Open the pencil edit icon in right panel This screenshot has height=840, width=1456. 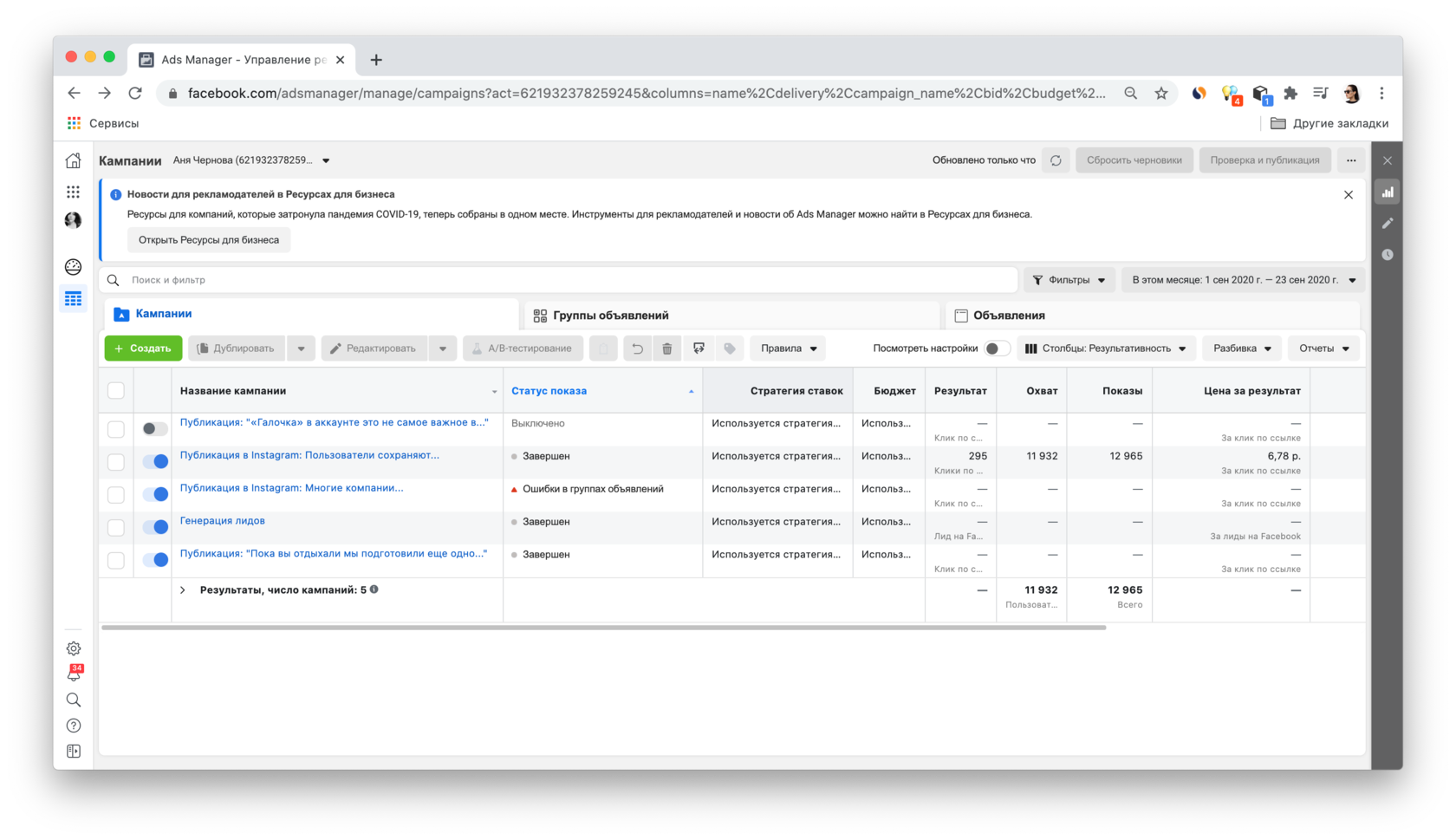[x=1388, y=224]
